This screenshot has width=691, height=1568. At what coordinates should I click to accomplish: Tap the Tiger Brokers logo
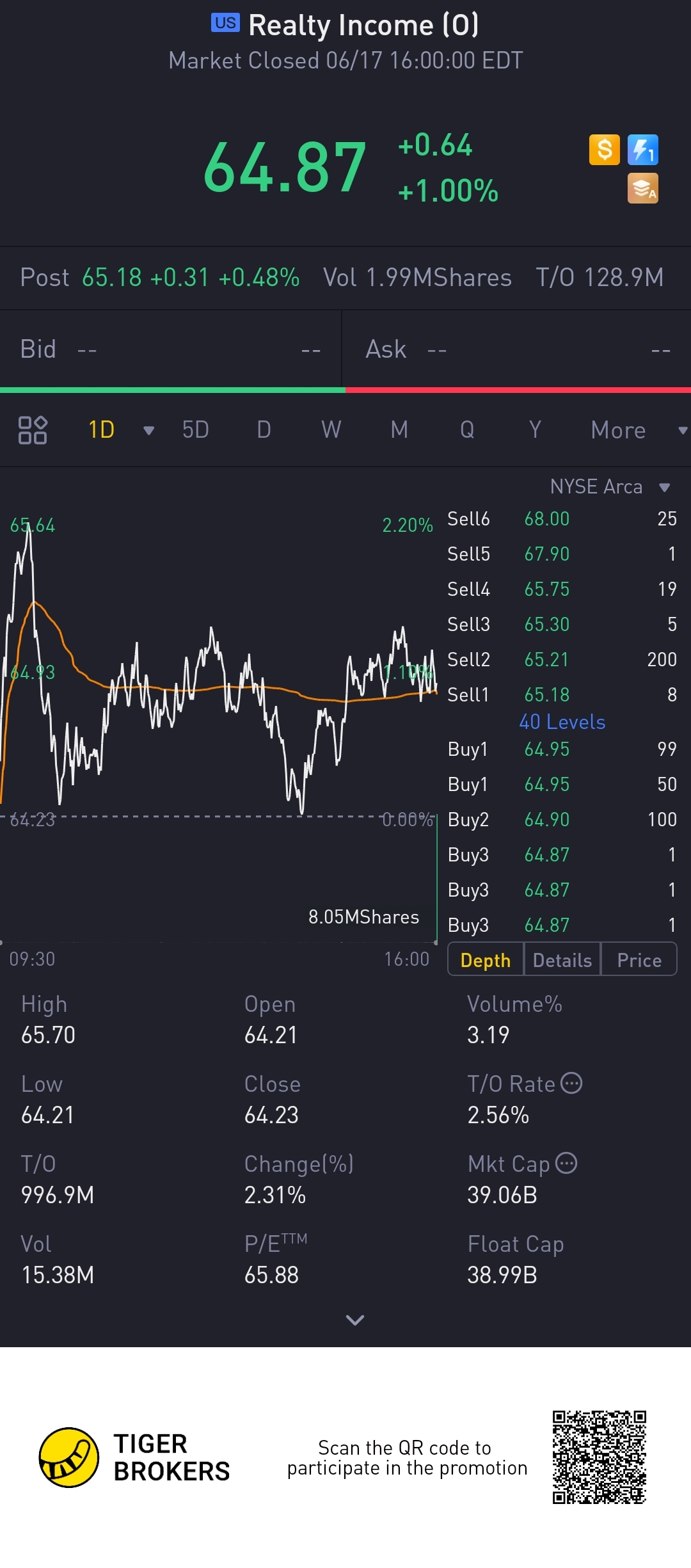[69, 1457]
